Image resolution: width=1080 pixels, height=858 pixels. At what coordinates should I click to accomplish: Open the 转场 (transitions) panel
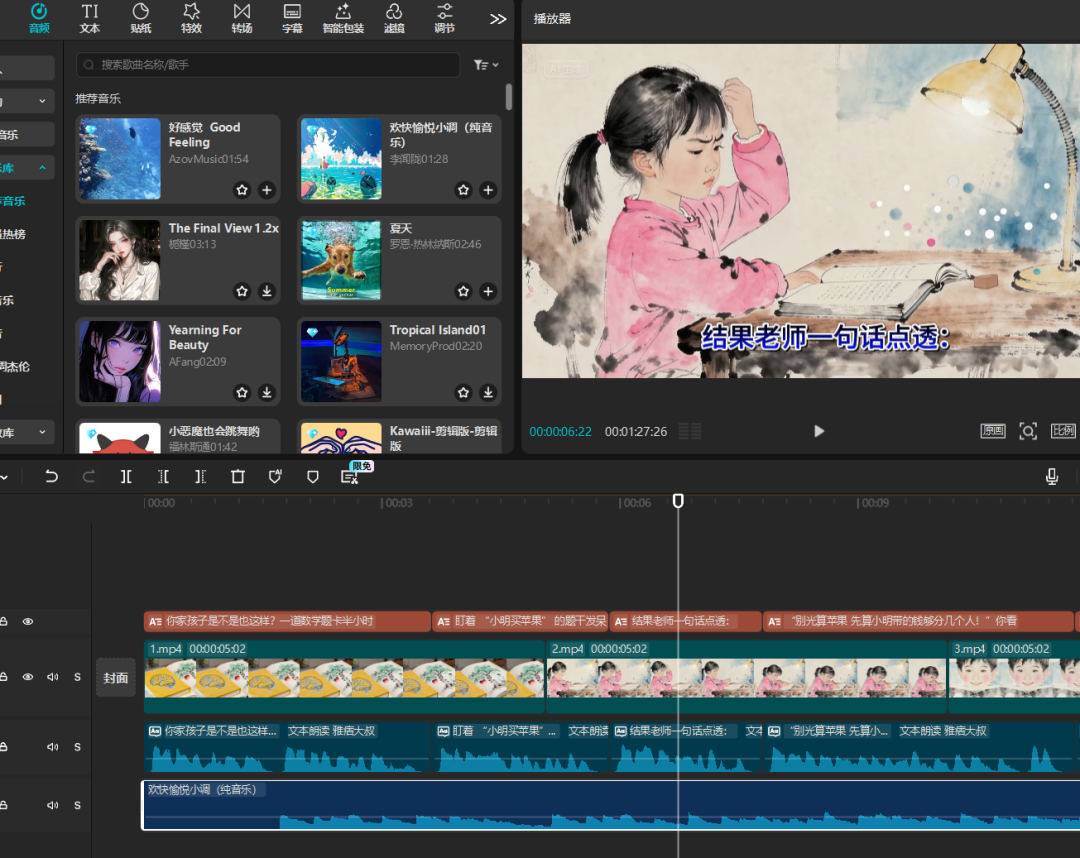coord(242,18)
